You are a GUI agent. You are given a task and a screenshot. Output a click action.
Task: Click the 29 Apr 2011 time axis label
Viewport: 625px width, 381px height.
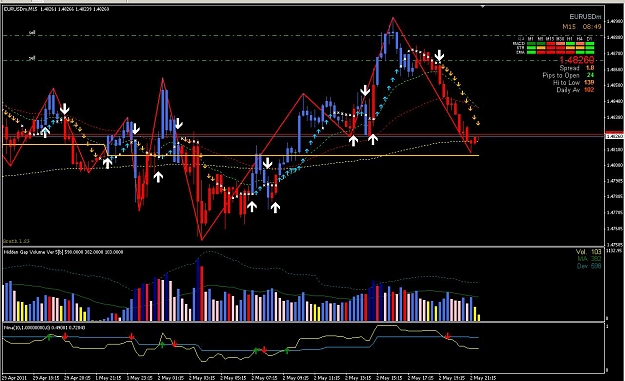click(14, 377)
